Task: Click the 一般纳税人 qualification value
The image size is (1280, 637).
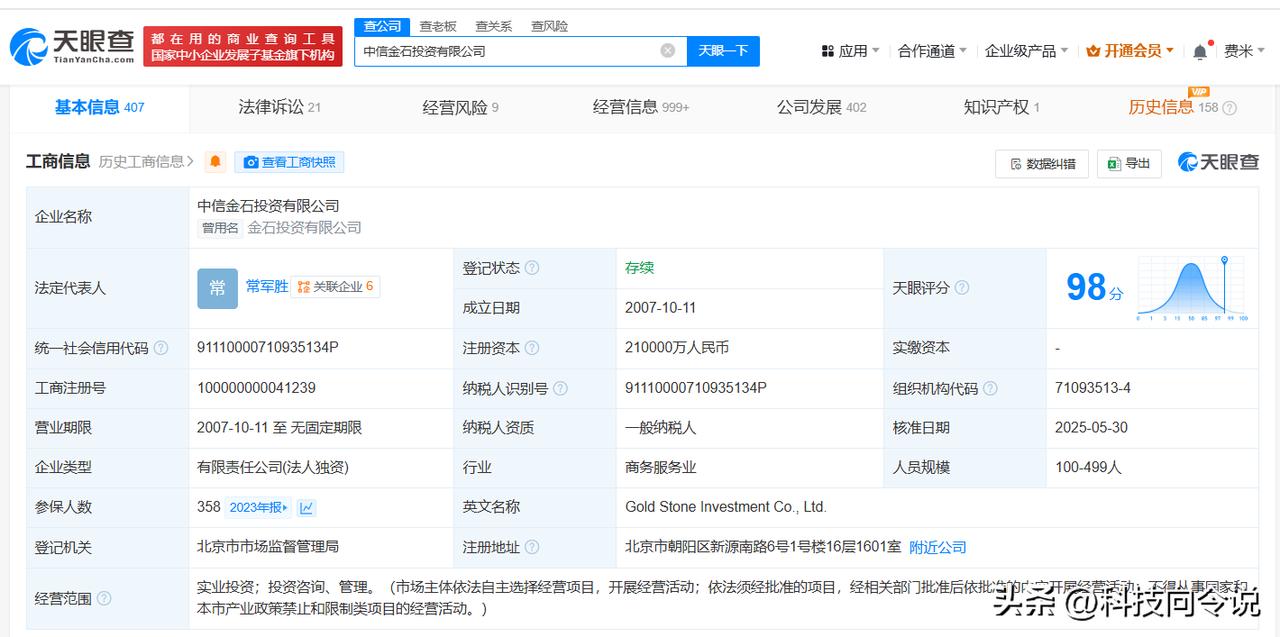Action: 661,427
